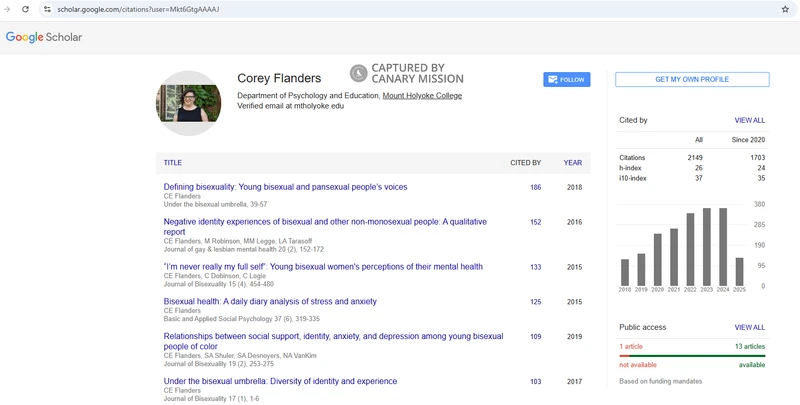Open 'I'm never really my full self' article
The image size is (800, 405).
click(323, 267)
